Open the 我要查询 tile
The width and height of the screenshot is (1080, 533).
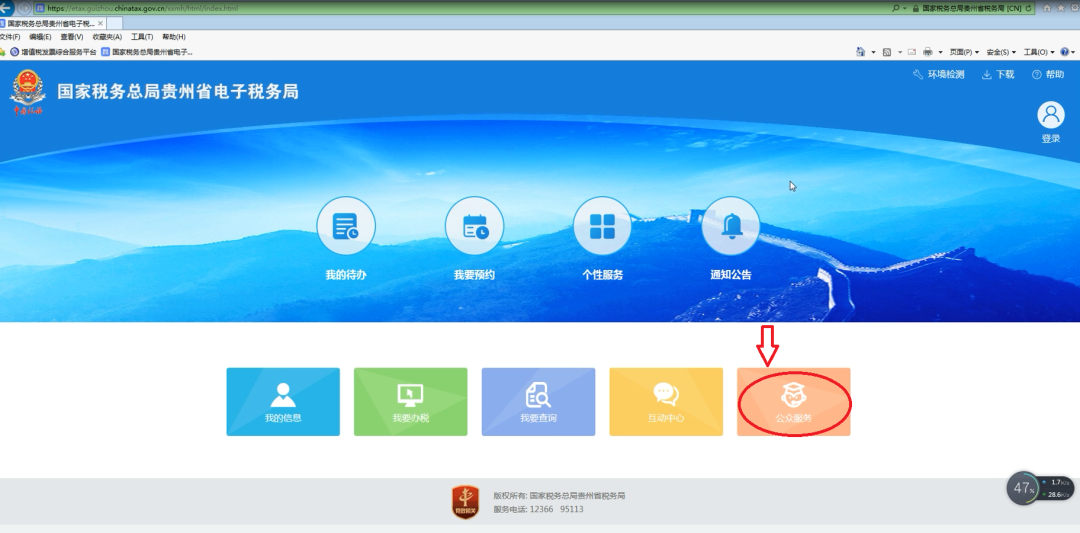[x=538, y=401]
